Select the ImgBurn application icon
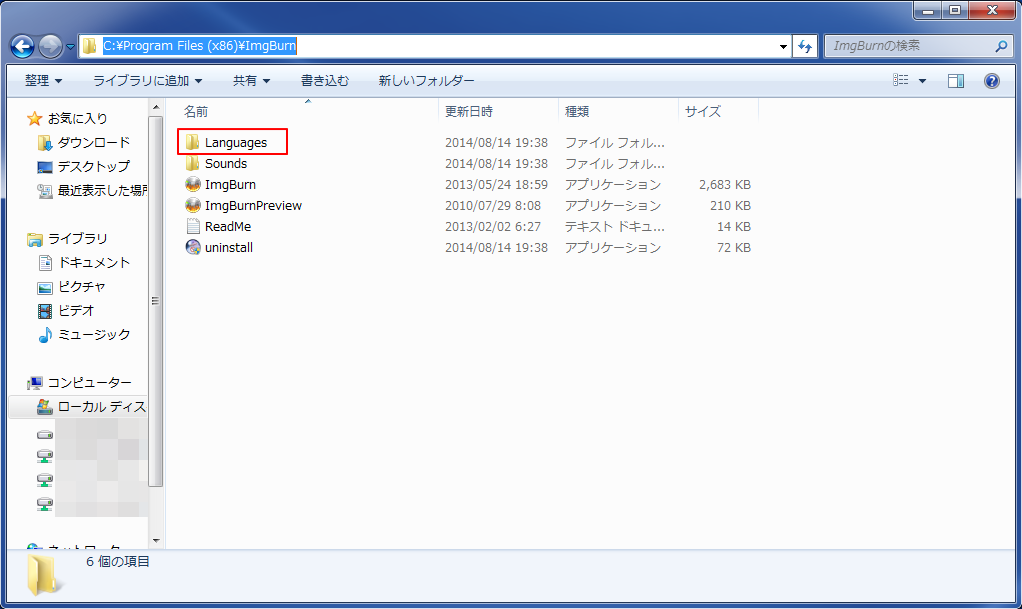1022x609 pixels. (192, 185)
